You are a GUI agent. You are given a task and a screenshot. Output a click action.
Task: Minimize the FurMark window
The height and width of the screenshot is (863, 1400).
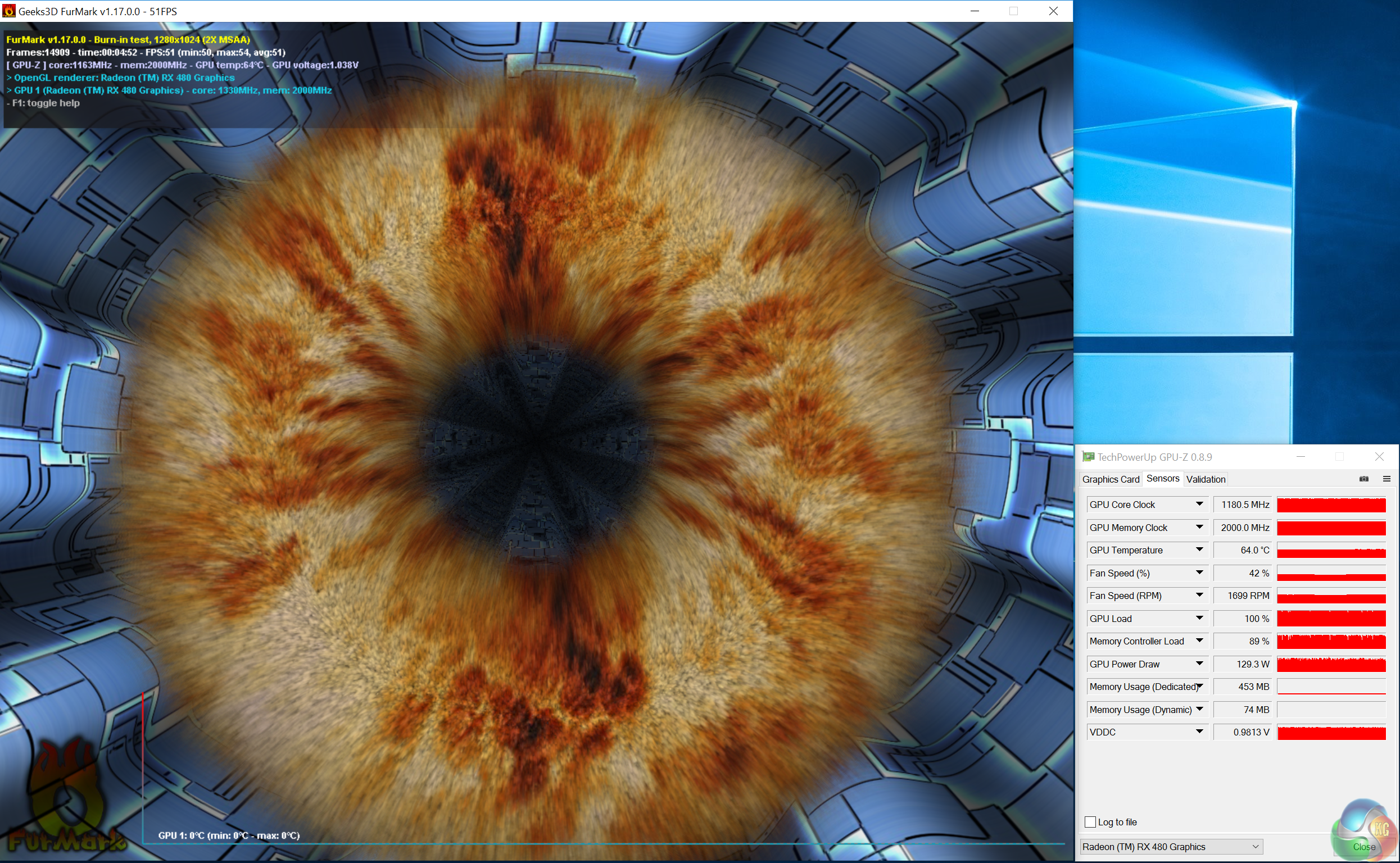975,11
